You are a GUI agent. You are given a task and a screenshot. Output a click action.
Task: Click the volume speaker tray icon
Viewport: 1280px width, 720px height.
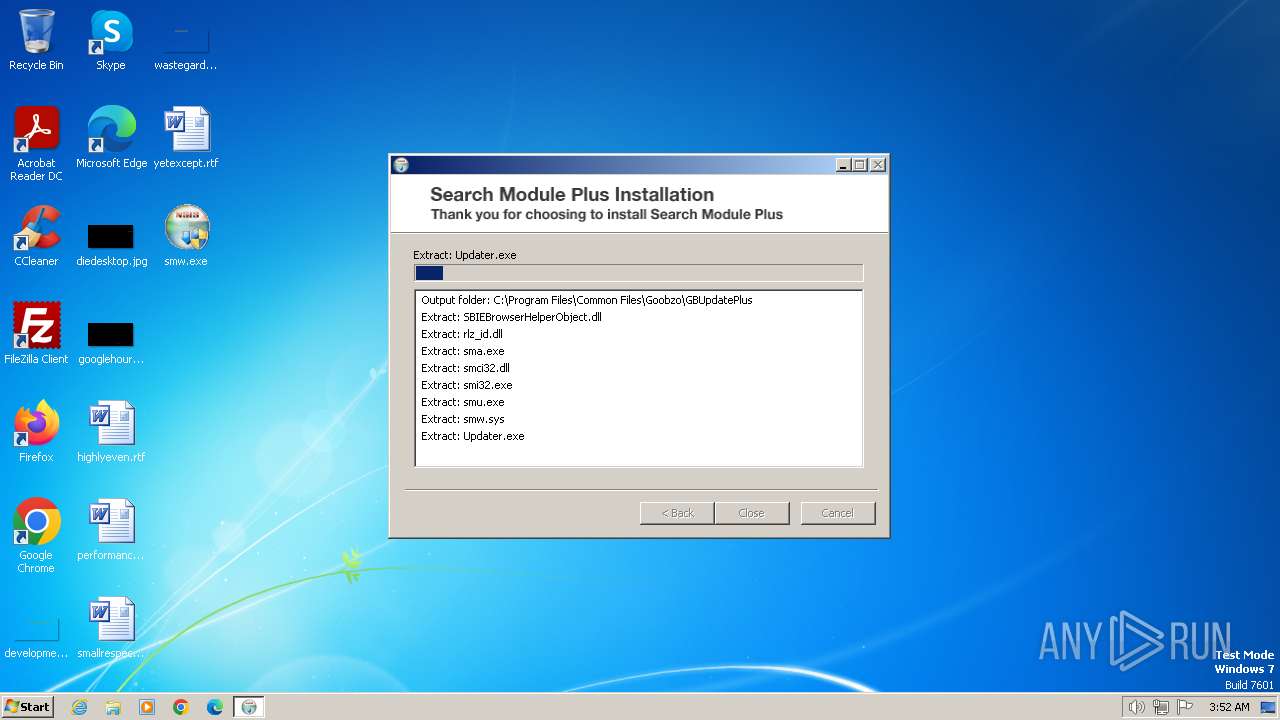pyautogui.click(x=1136, y=707)
